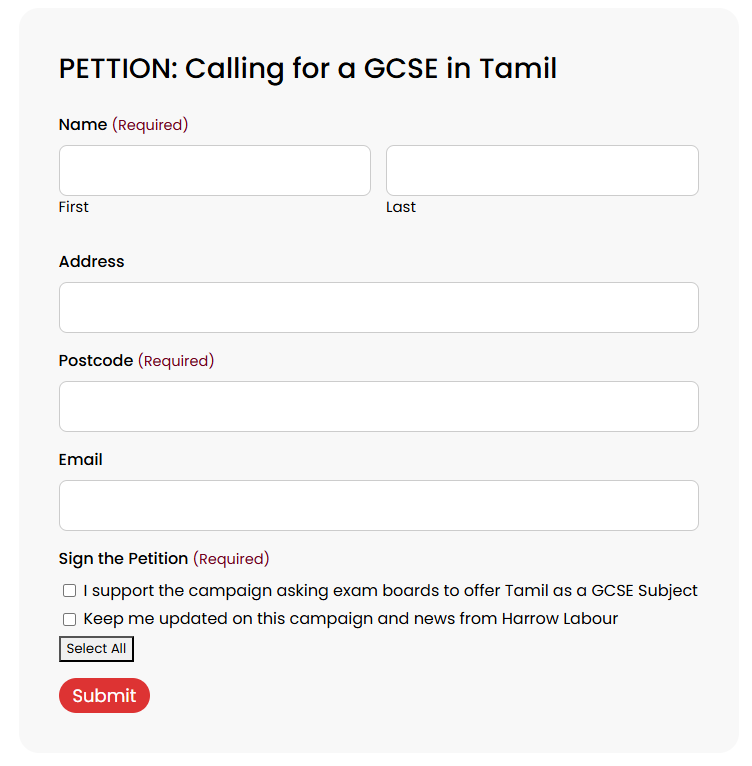The image size is (752, 766).
Task: Click the "(Required)" marker beside Postcode
Action: pyautogui.click(x=176, y=361)
